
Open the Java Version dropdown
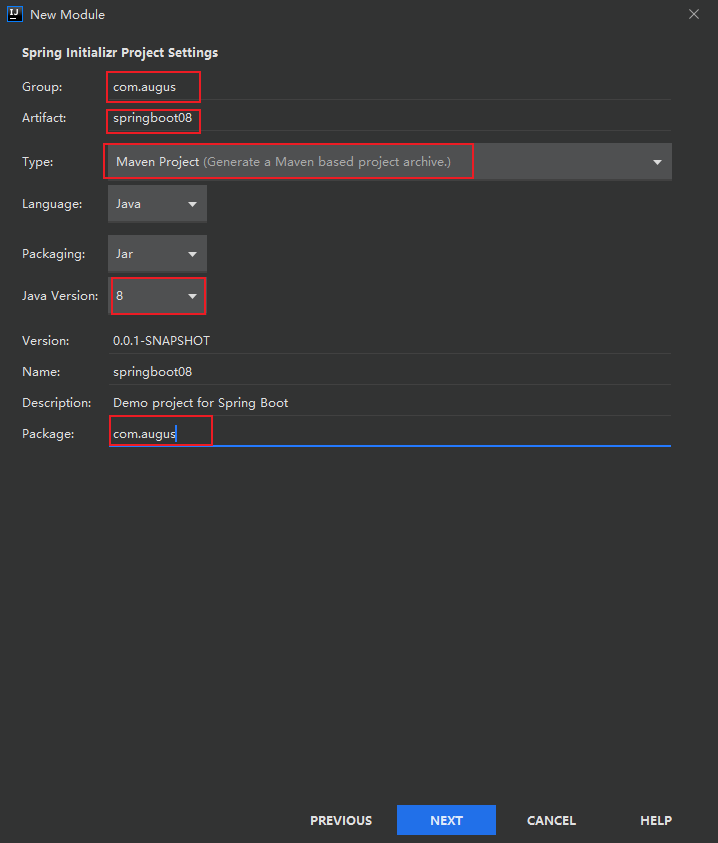(190, 295)
